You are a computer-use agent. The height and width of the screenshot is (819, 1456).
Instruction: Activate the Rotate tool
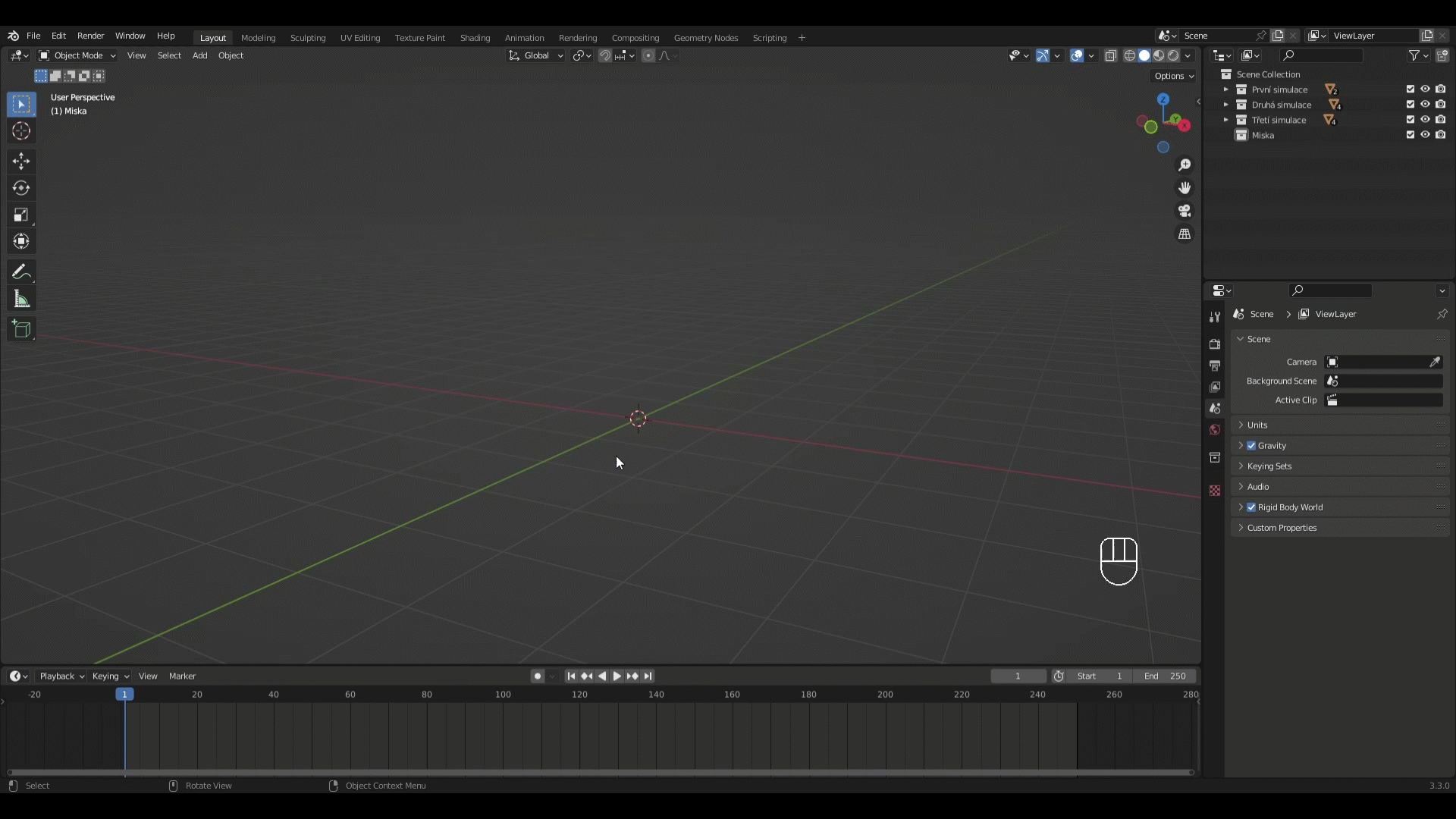pyautogui.click(x=21, y=188)
